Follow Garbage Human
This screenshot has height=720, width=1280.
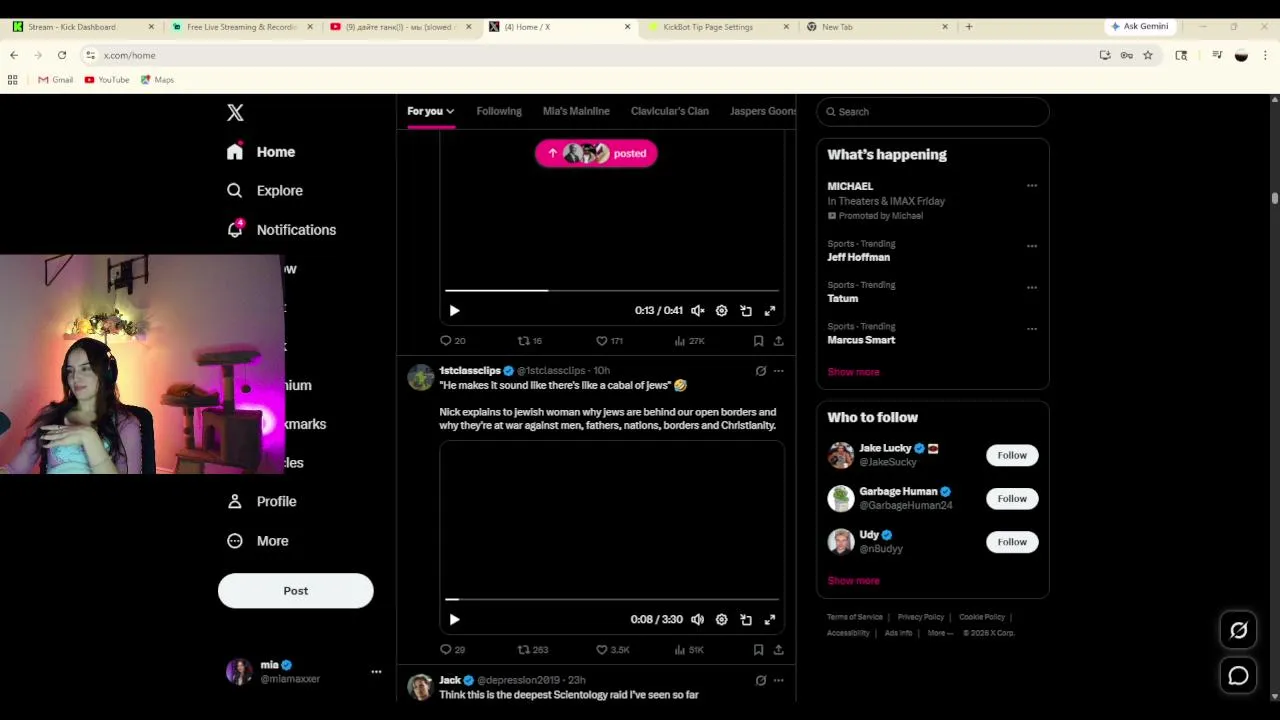pos(1012,499)
